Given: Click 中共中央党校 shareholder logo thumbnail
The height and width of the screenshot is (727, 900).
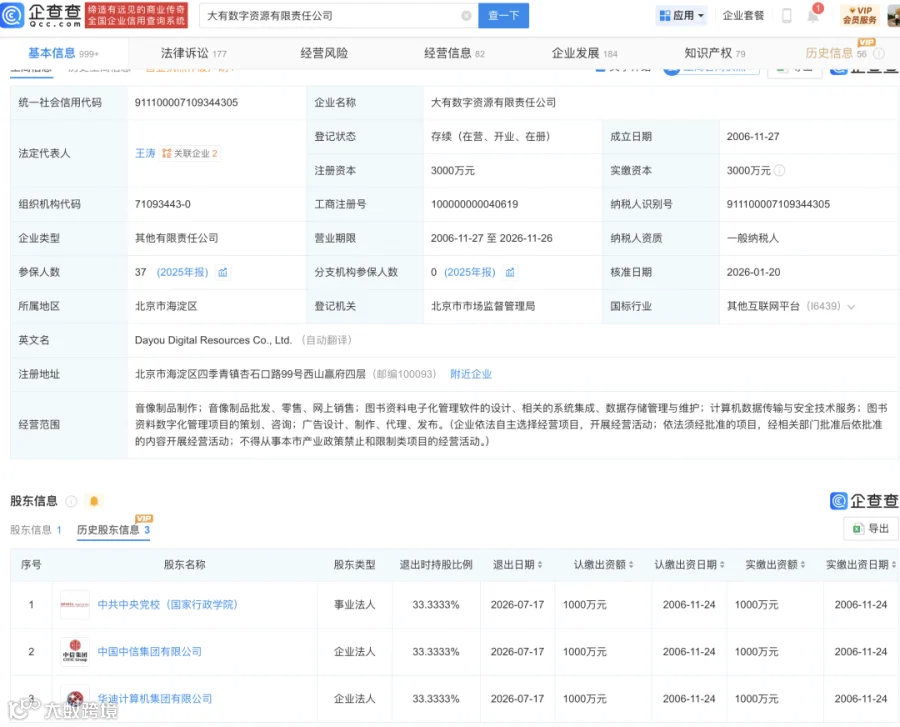Looking at the screenshot, I should 75,605.
